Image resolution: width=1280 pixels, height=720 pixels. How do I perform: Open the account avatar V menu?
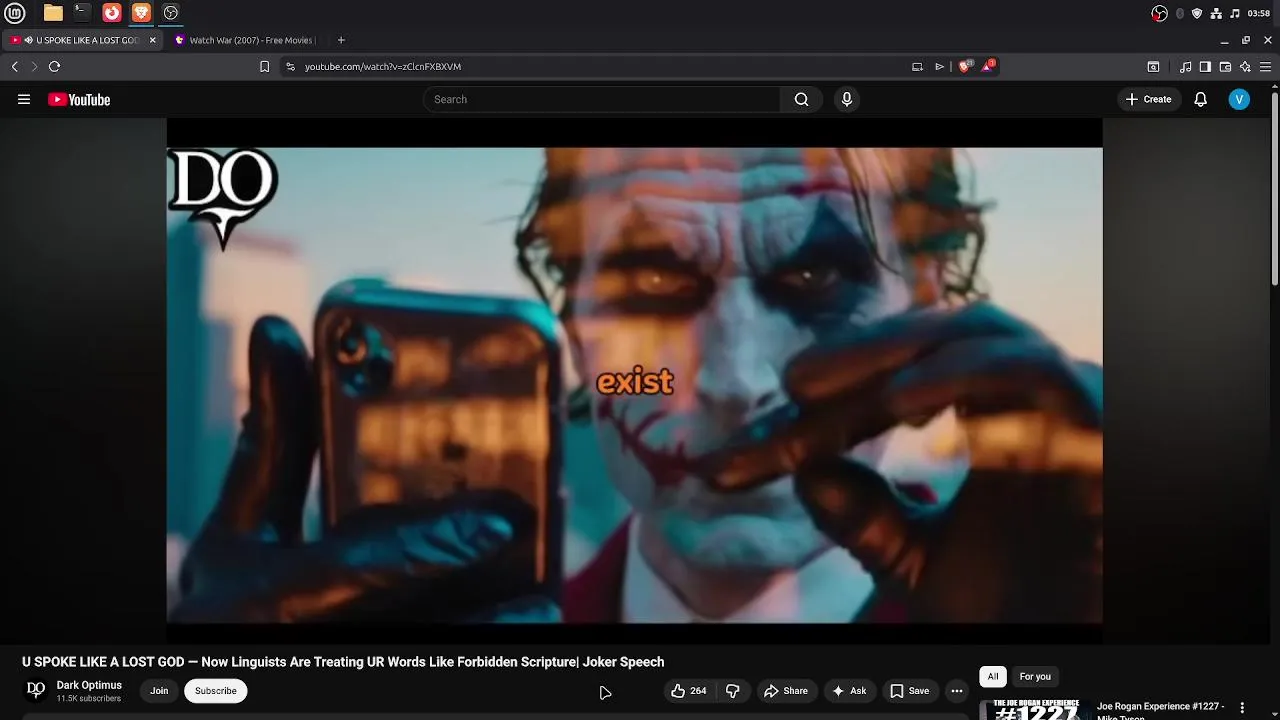pyautogui.click(x=1239, y=99)
